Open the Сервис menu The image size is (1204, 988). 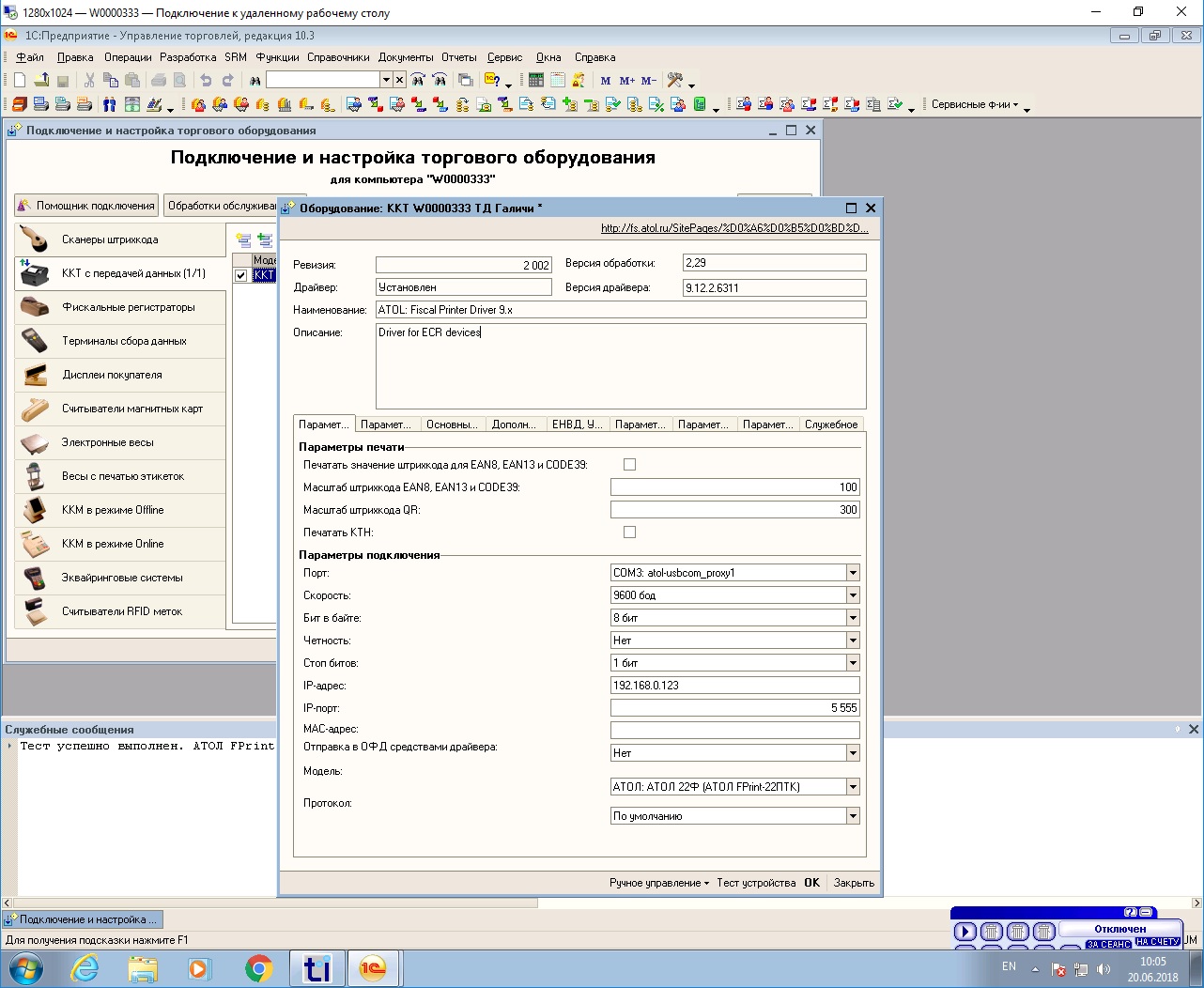click(504, 57)
